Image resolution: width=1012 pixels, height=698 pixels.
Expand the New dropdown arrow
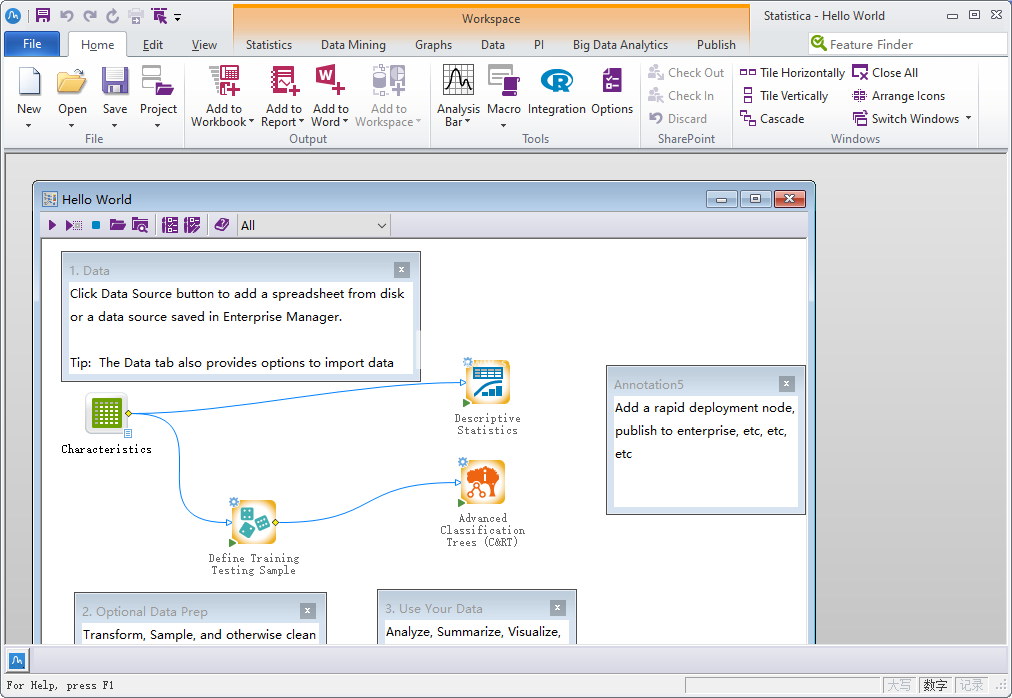tap(29, 125)
